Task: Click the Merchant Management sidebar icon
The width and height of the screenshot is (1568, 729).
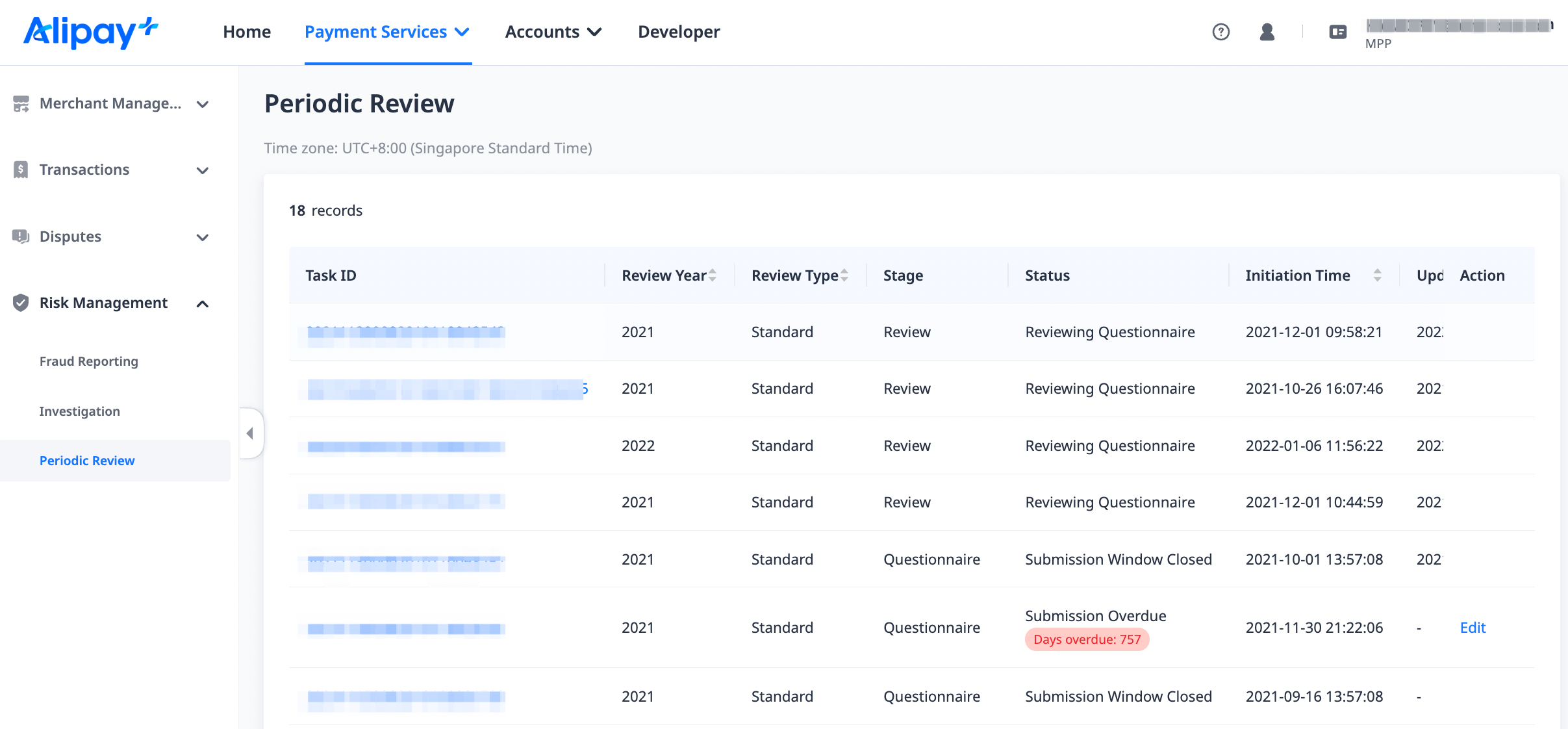Action: pyautogui.click(x=21, y=104)
